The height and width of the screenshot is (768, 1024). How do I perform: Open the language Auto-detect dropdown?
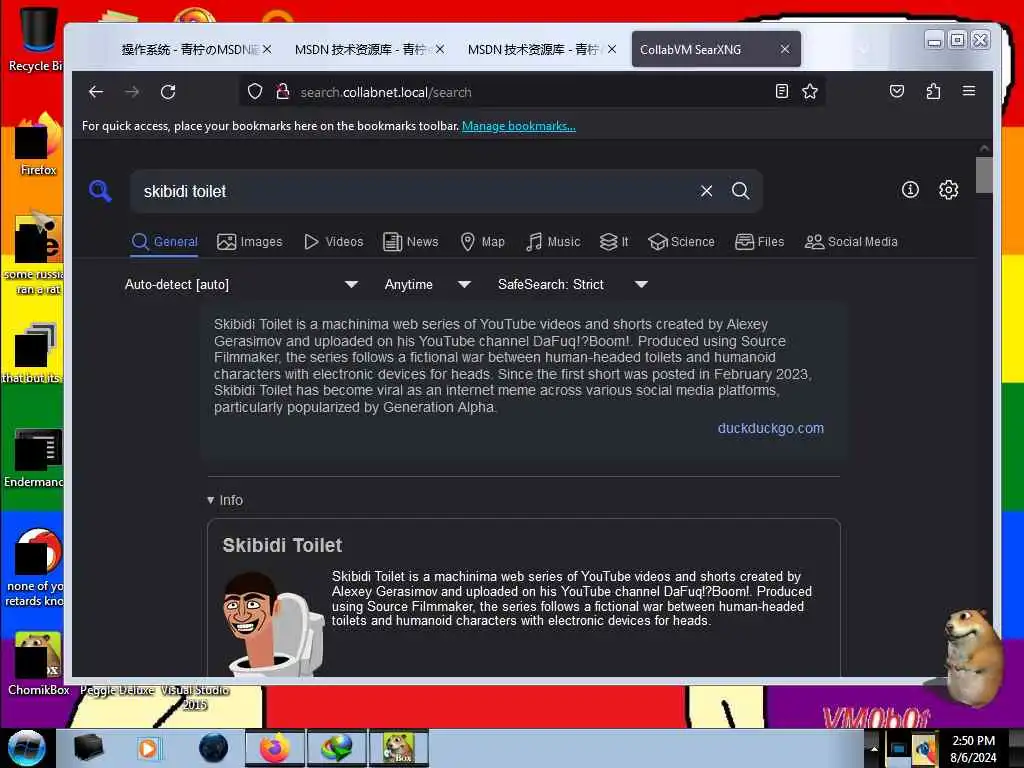coord(242,285)
